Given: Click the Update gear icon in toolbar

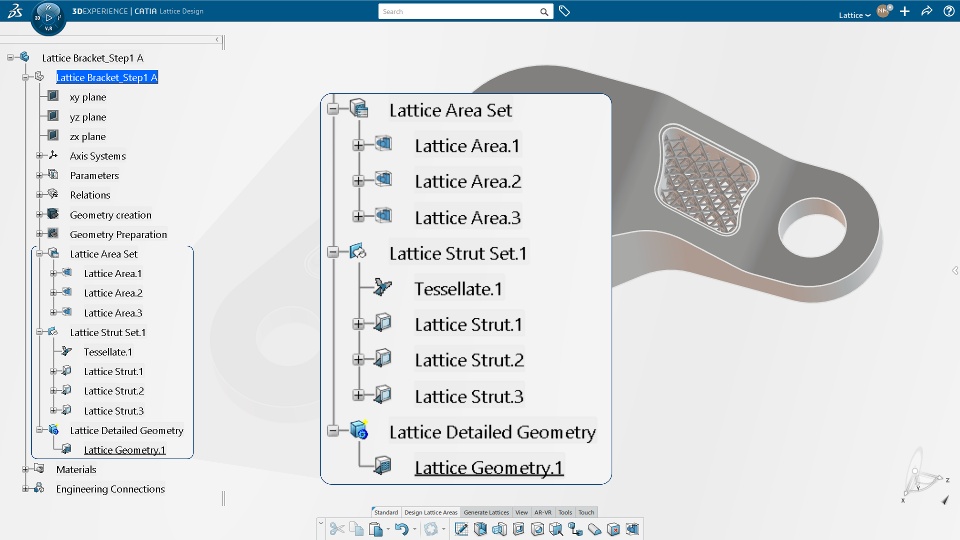Looking at the screenshot, I should point(431,529).
